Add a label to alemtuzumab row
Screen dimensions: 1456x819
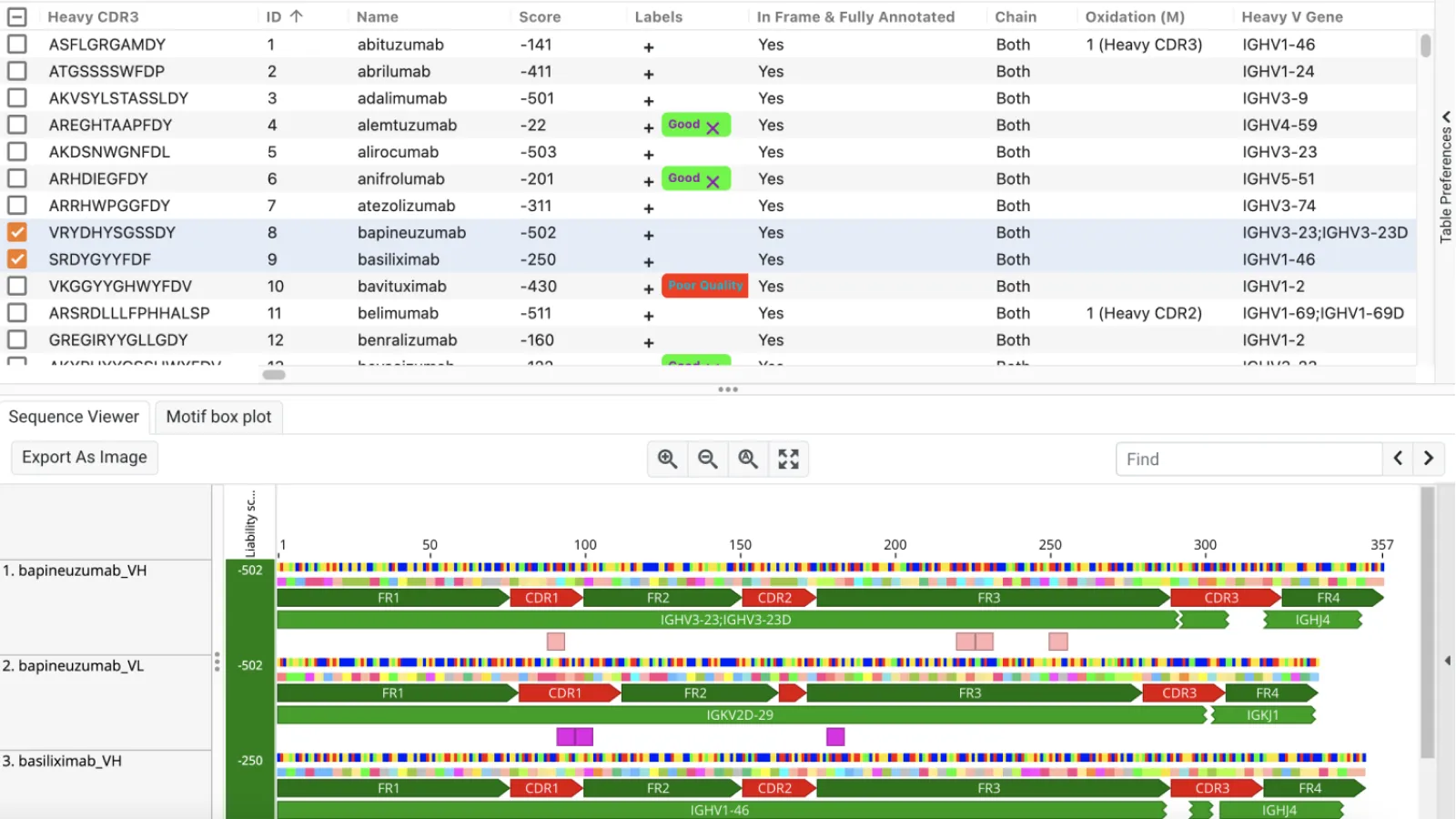tap(649, 128)
